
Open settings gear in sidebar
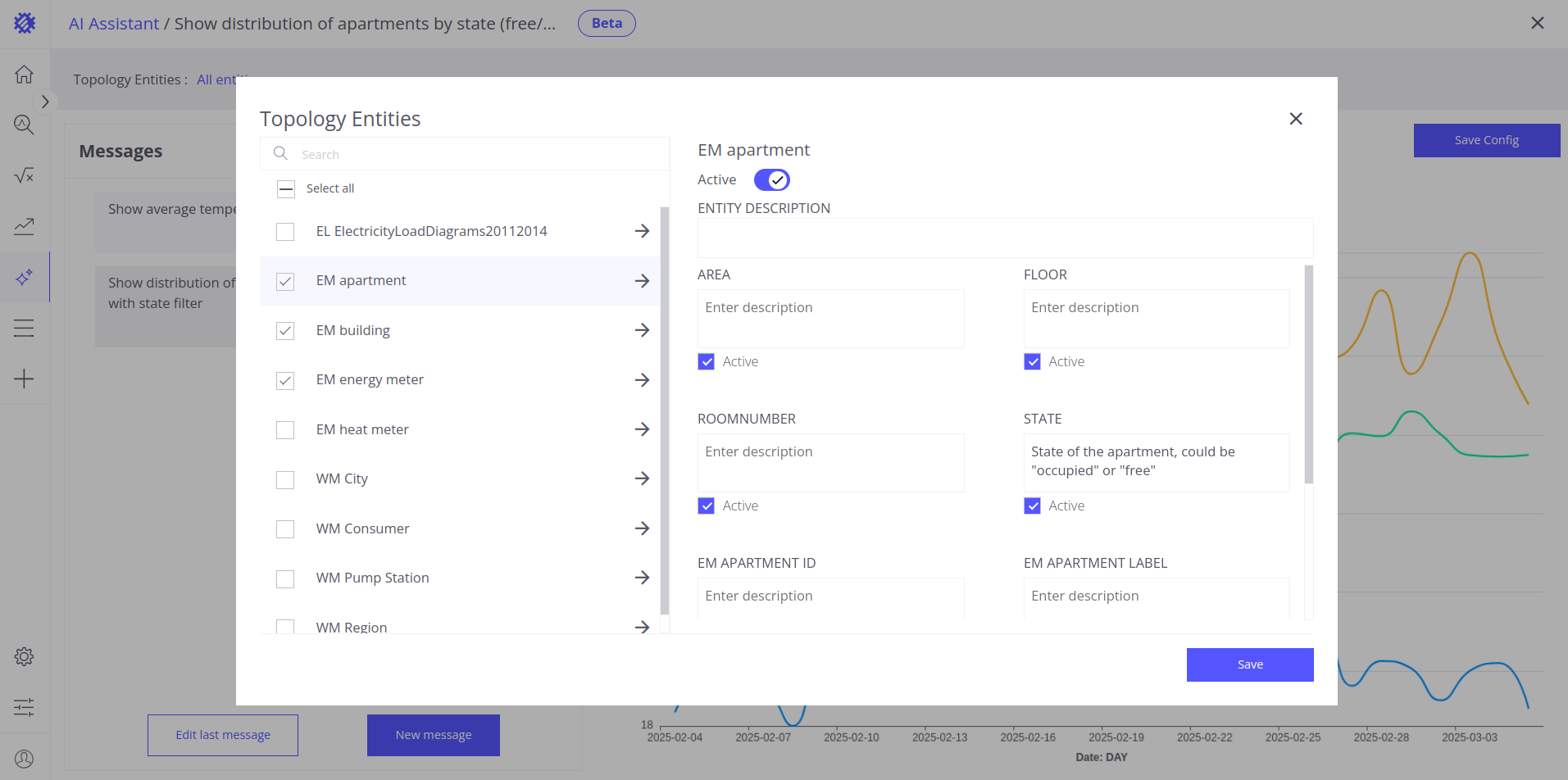(24, 656)
